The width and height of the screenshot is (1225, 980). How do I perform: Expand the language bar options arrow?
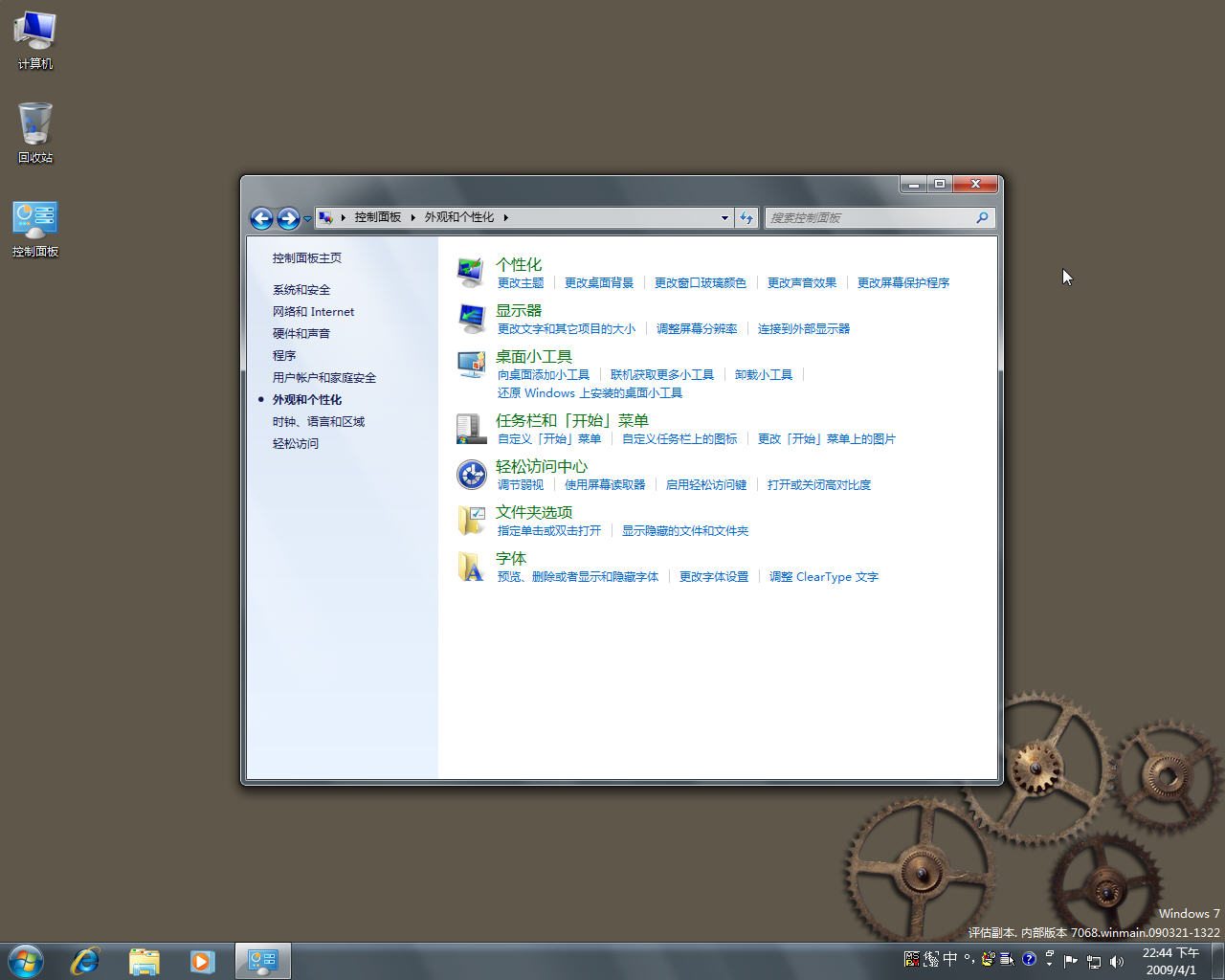[1050, 964]
